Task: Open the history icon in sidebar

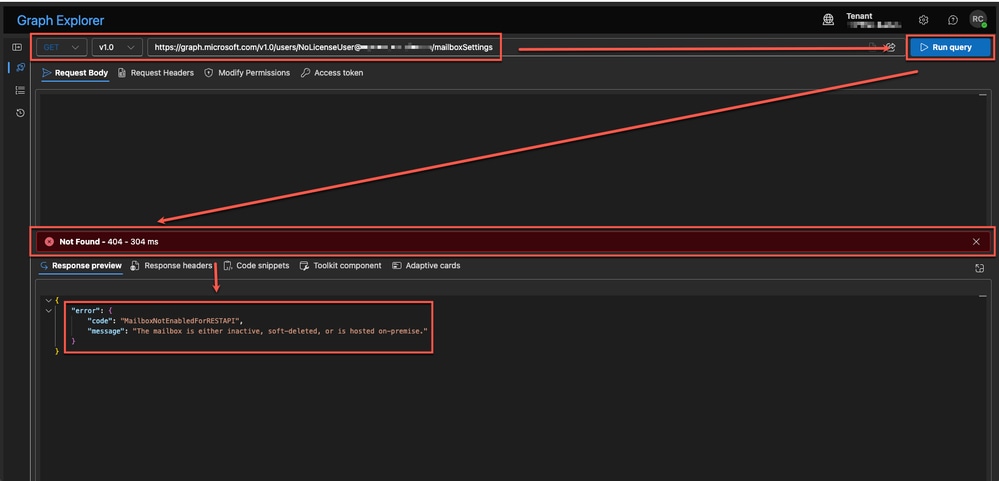Action: click(20, 113)
